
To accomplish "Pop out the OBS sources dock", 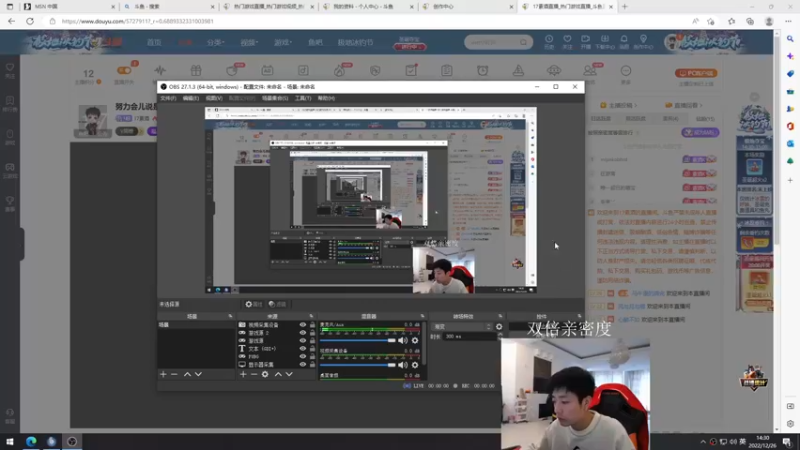I will [311, 316].
